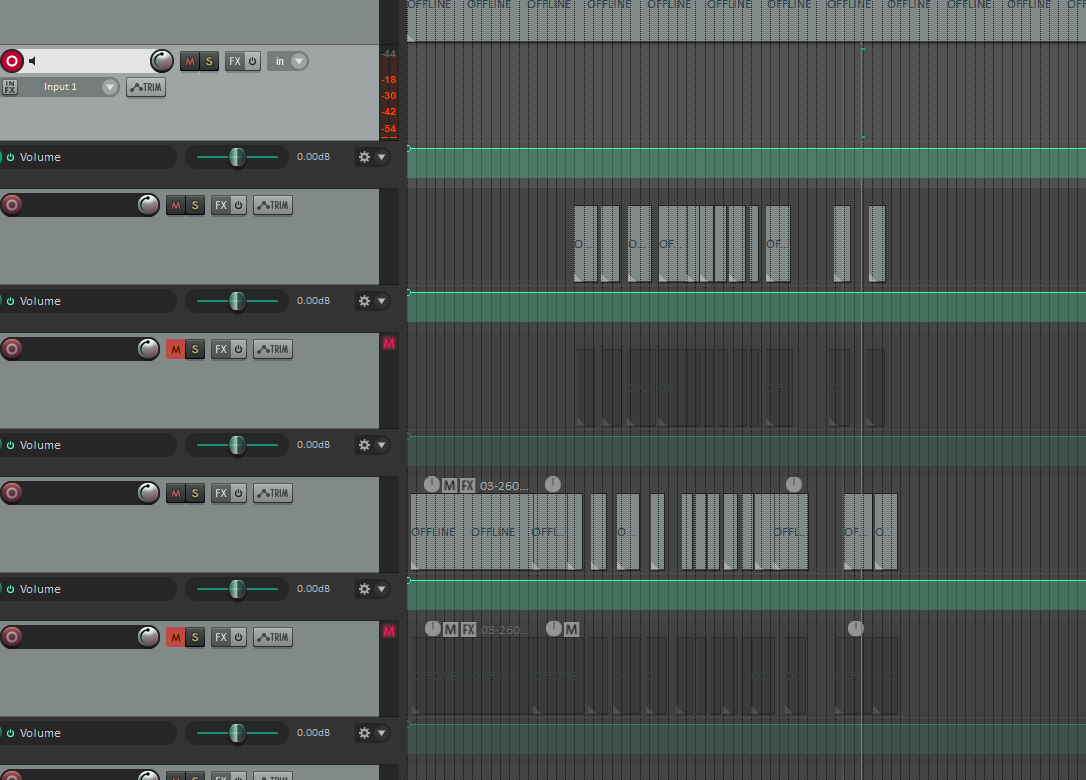Mute the fourth track

point(176,493)
